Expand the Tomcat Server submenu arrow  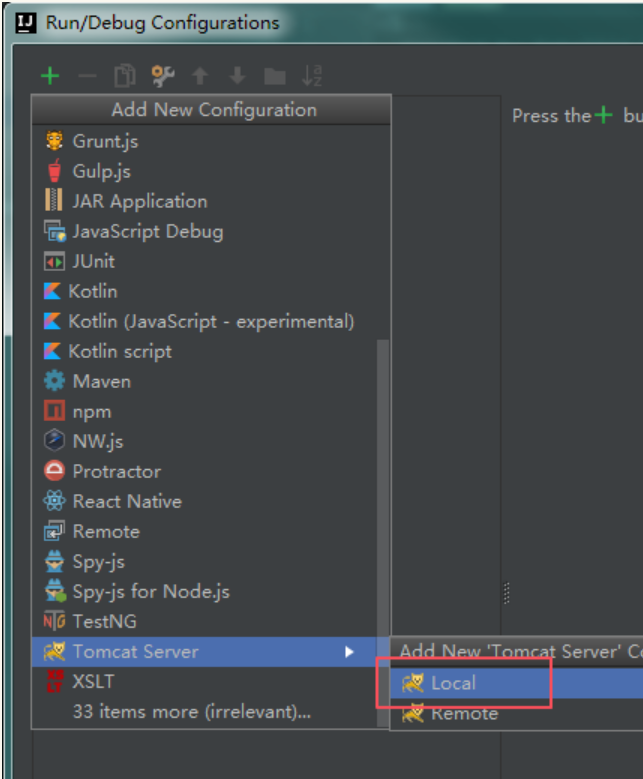(349, 651)
